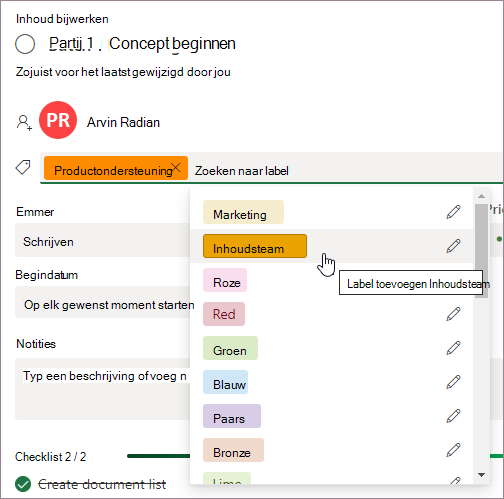This screenshot has width=504, height=499.
Task: Add the Roze label
Action: (225, 280)
